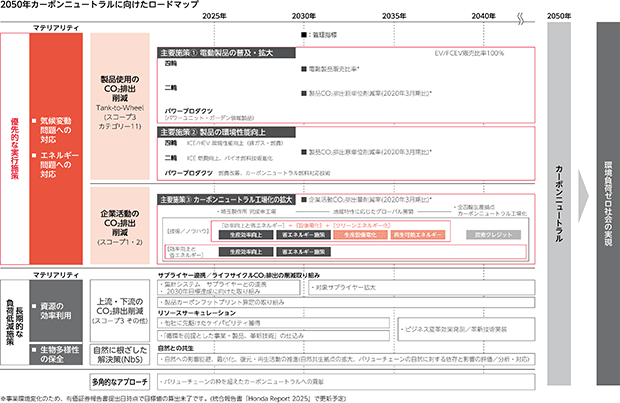Viewport: 620px width, 403px height.
Task: Click 'パワープロダクツ' label under 主要施策②
Action: (x=189, y=173)
